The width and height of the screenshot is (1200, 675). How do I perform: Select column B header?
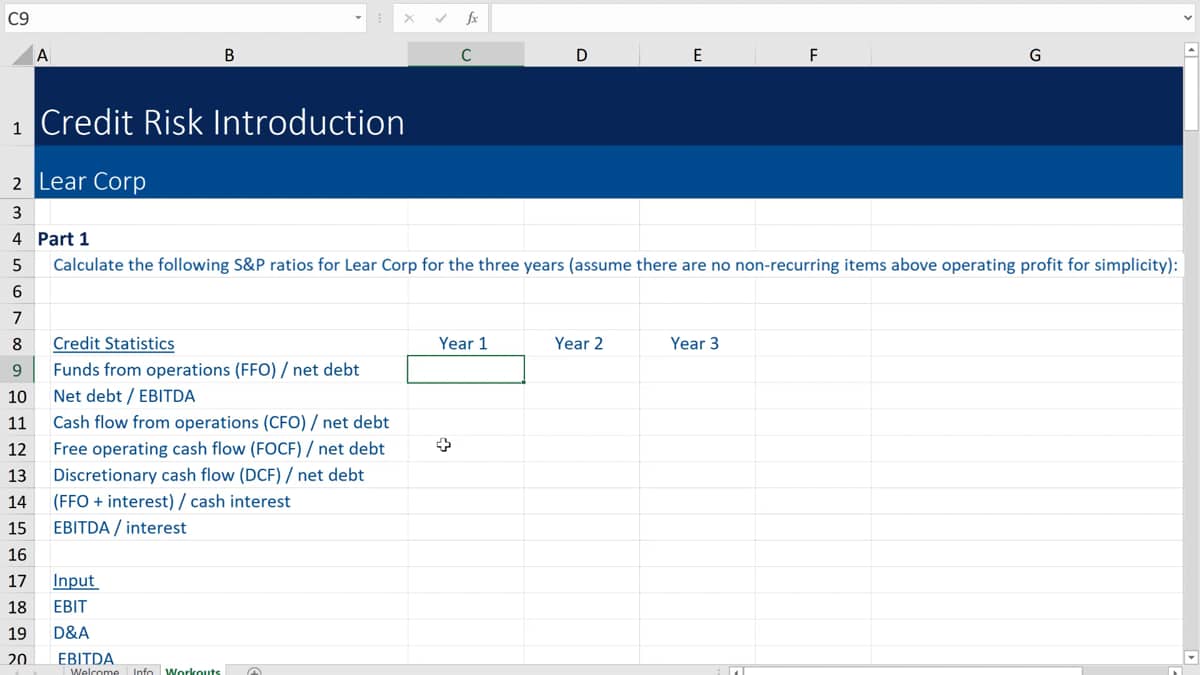229,56
